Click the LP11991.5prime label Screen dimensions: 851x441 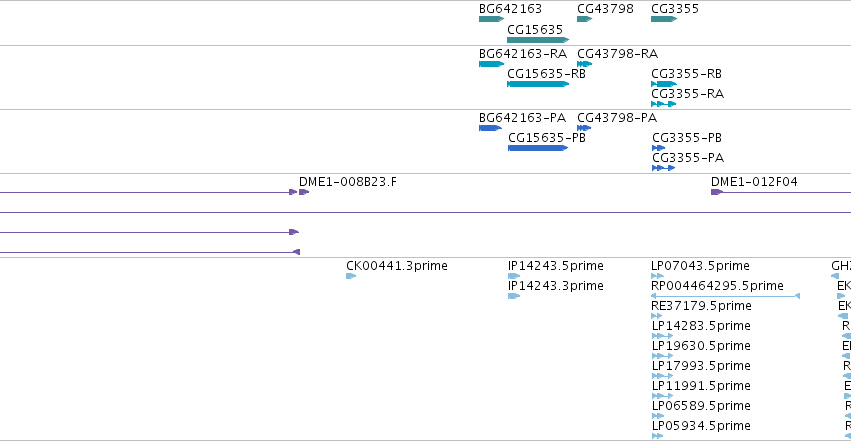tap(701, 386)
